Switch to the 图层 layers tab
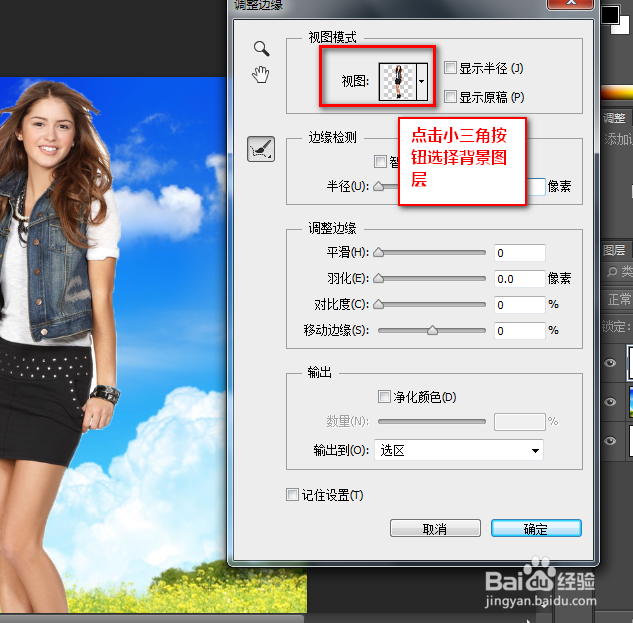Image resolution: width=633 pixels, height=623 pixels. point(614,250)
